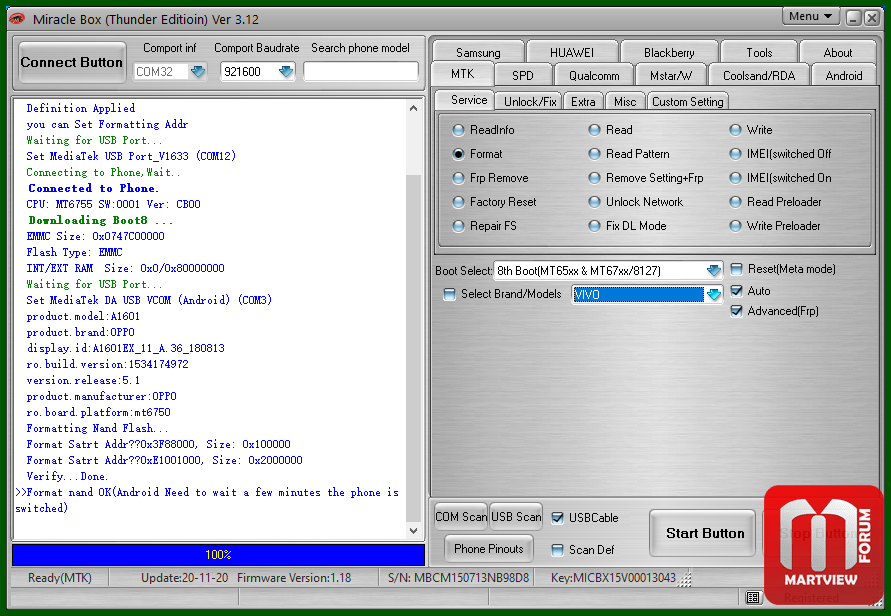Viewport: 891px width, 616px height.
Task: Select the Read Preloader radio option
Action: 775,202
